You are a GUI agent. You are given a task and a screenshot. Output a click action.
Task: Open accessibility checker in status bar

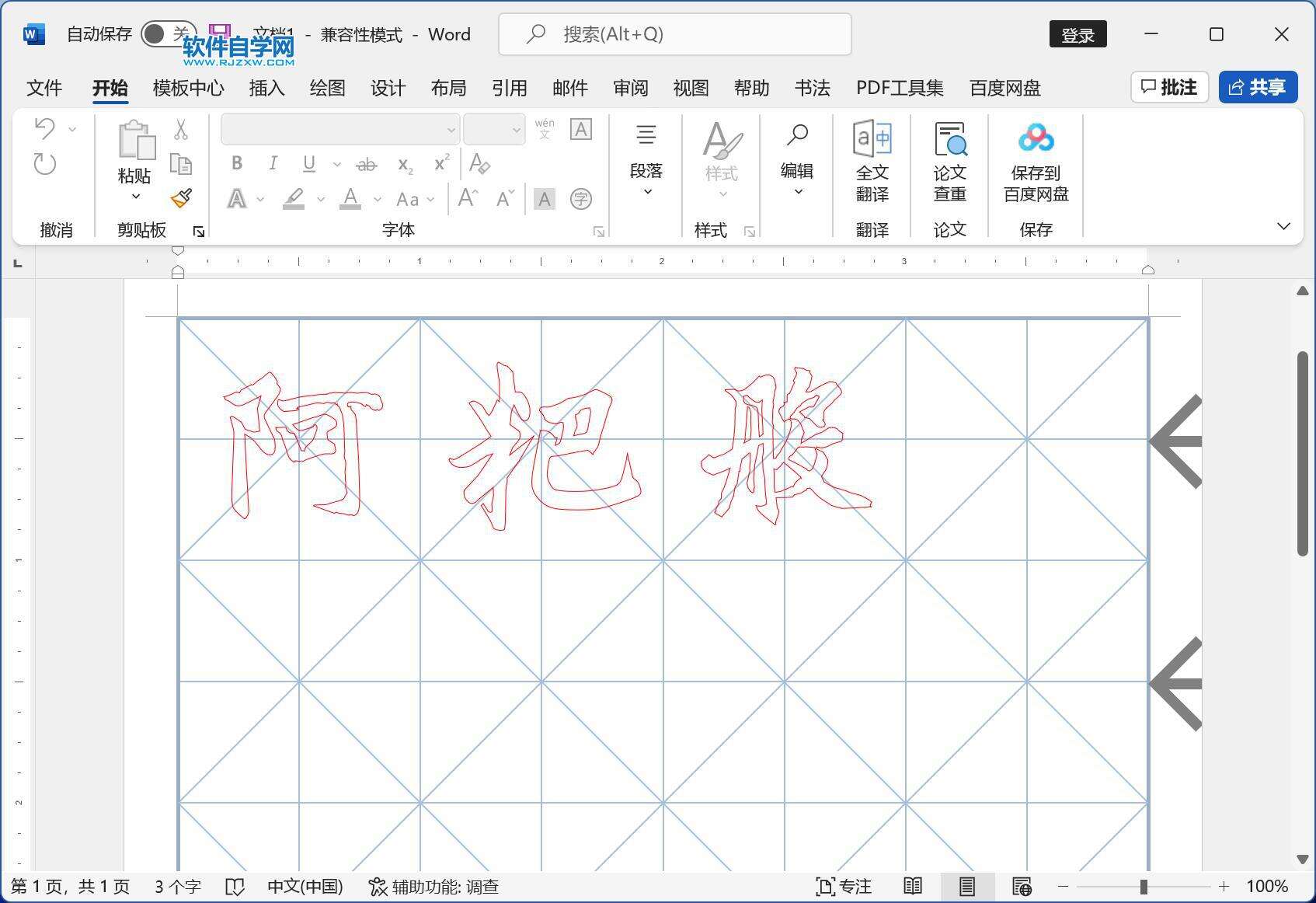coord(433,887)
